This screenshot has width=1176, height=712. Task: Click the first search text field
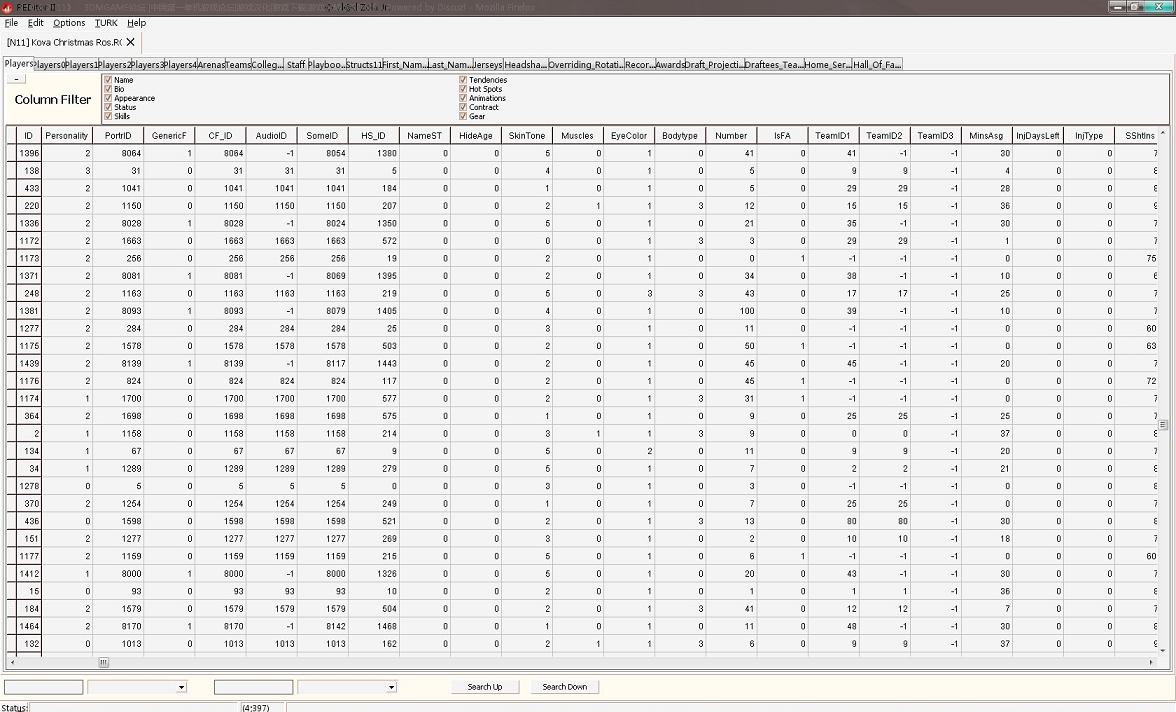(x=43, y=688)
